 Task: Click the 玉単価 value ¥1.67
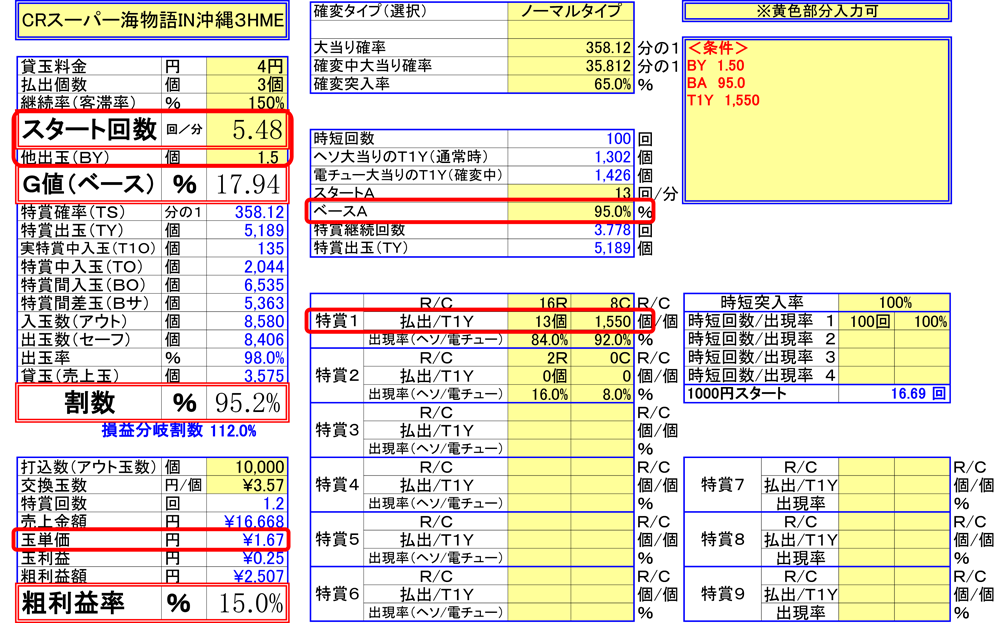tap(247, 539)
